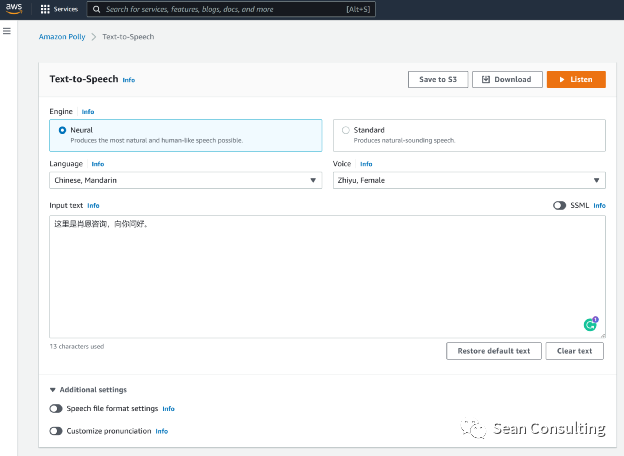Click inside the AWS search box
Viewport: 624px width, 456px height.
click(231, 9)
